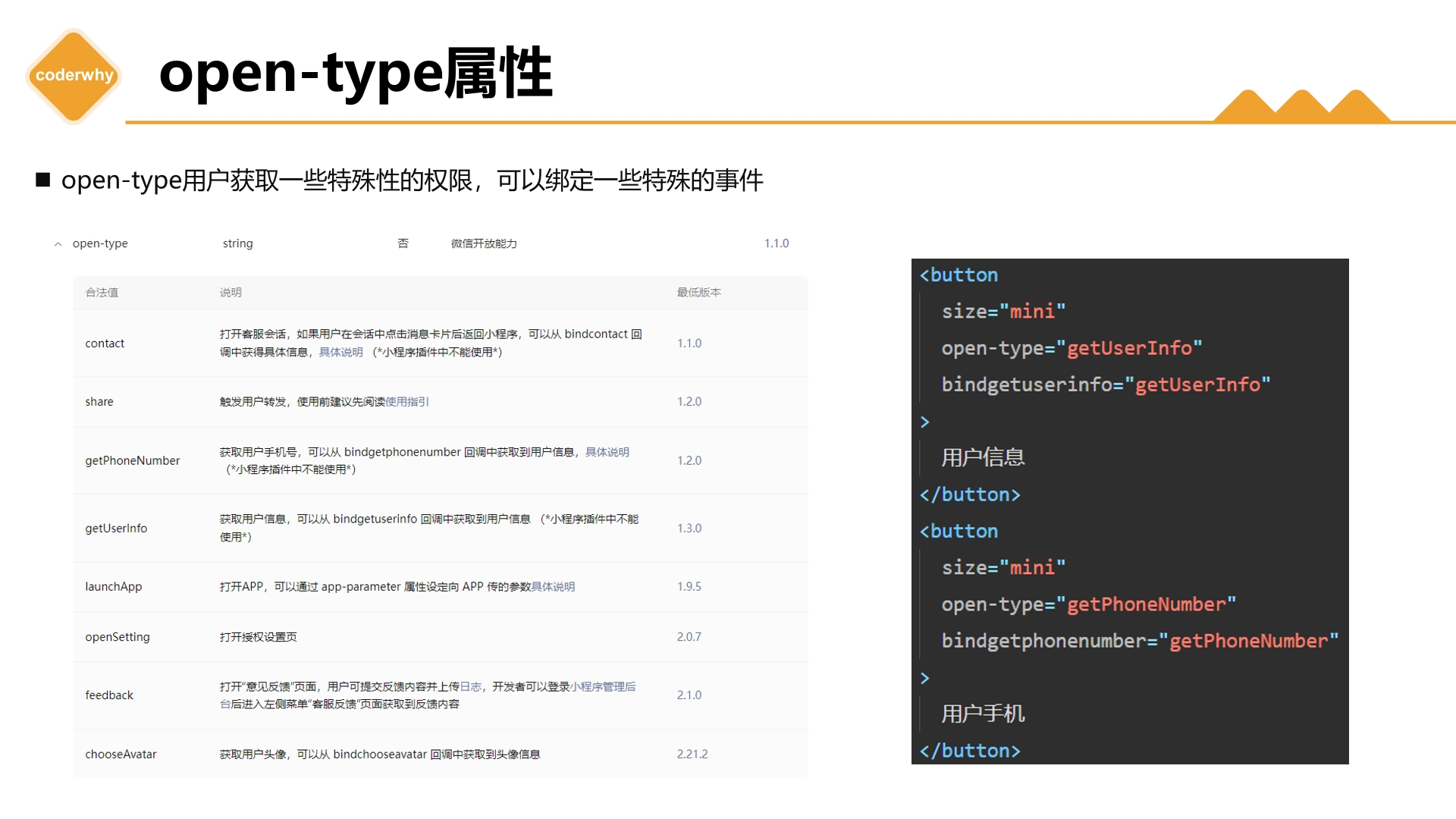
Task: Click the 用户信息 text in code
Action: [983, 457]
